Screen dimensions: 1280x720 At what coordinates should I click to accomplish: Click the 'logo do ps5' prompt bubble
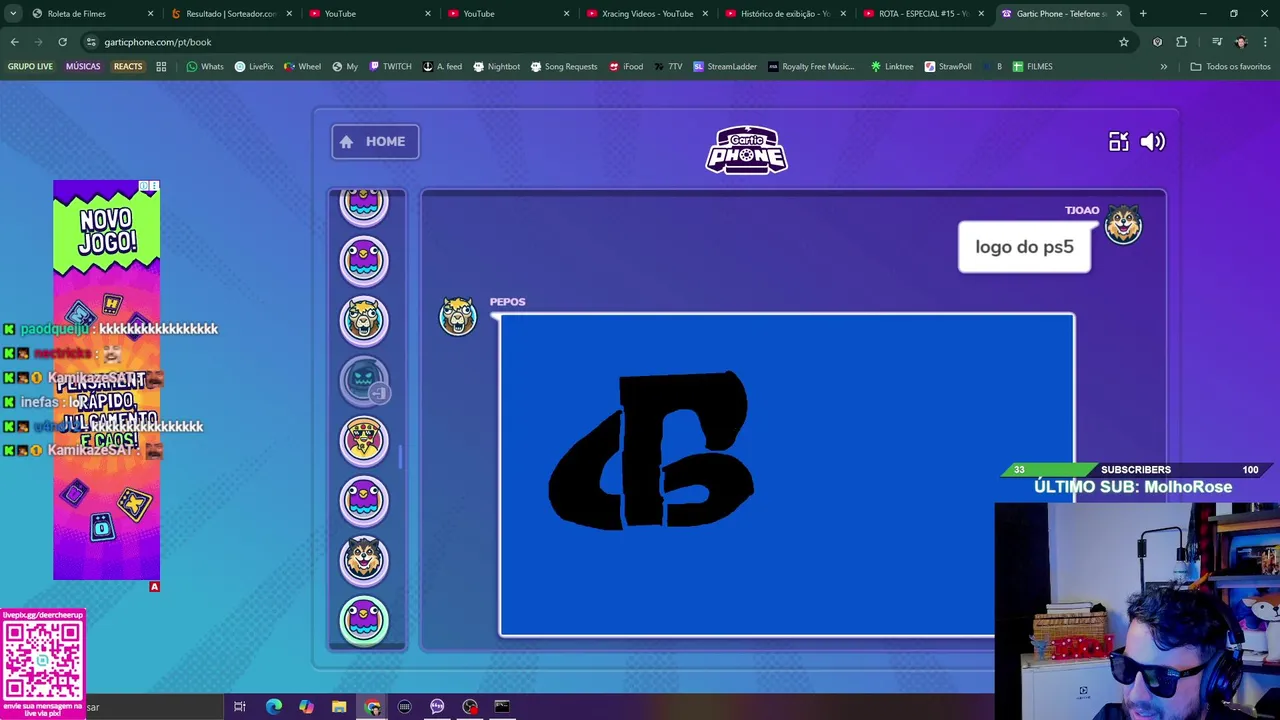coord(1024,247)
